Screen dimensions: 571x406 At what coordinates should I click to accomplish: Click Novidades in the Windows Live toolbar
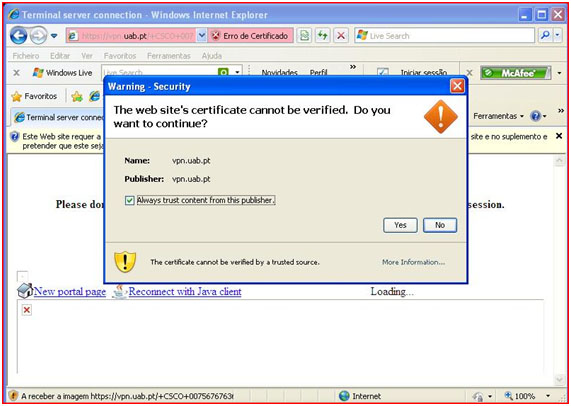pos(279,73)
